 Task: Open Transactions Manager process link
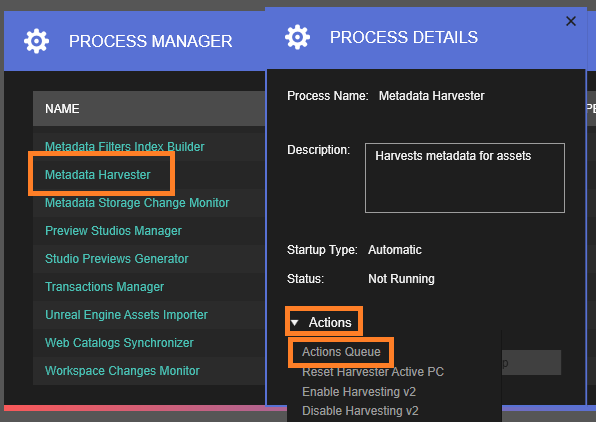(105, 287)
